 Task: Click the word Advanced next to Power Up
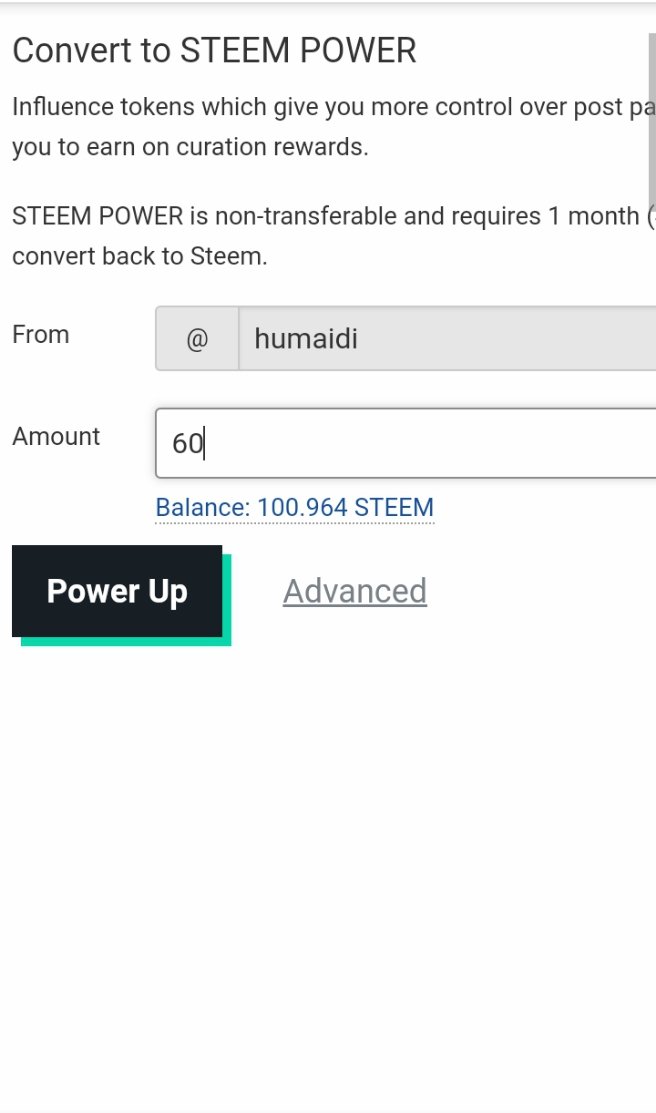click(355, 591)
